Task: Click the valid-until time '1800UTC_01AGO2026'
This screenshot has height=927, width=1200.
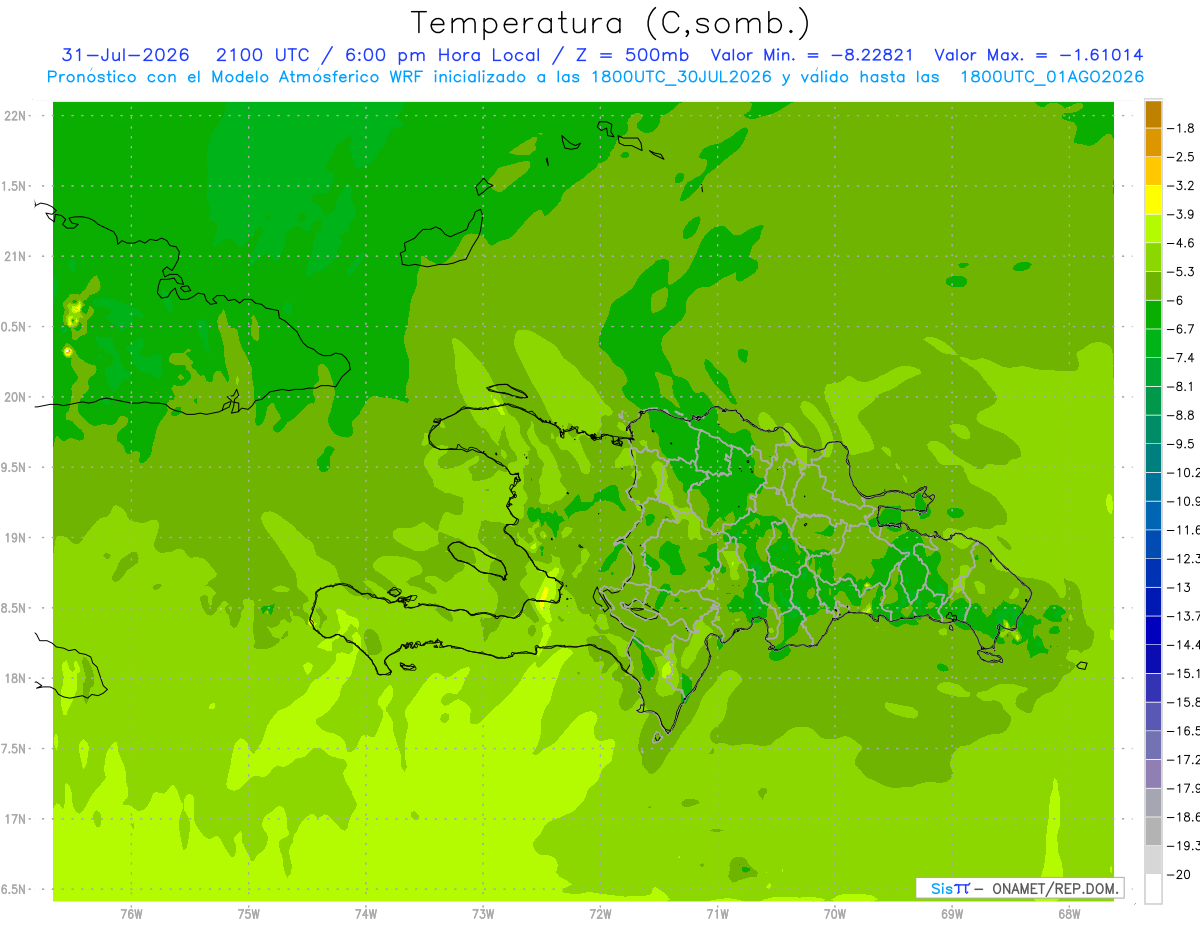Action: 1052,77
